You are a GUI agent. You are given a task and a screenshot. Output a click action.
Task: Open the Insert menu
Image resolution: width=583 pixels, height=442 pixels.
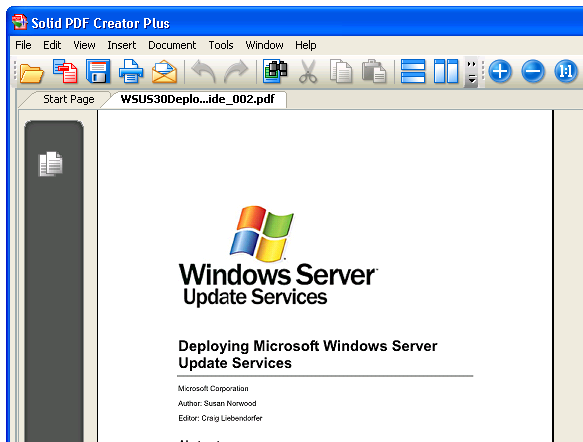(122, 45)
